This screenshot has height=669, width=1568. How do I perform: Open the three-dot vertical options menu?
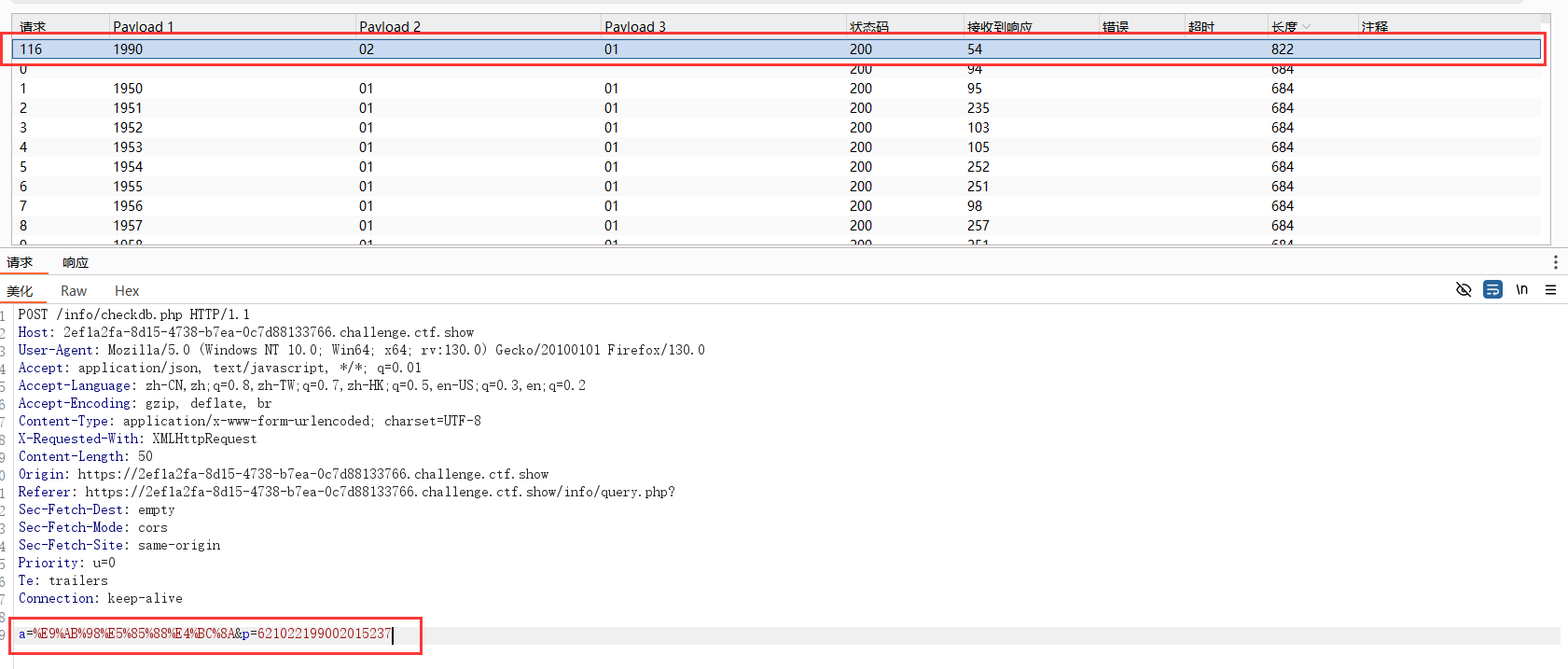[x=1555, y=262]
